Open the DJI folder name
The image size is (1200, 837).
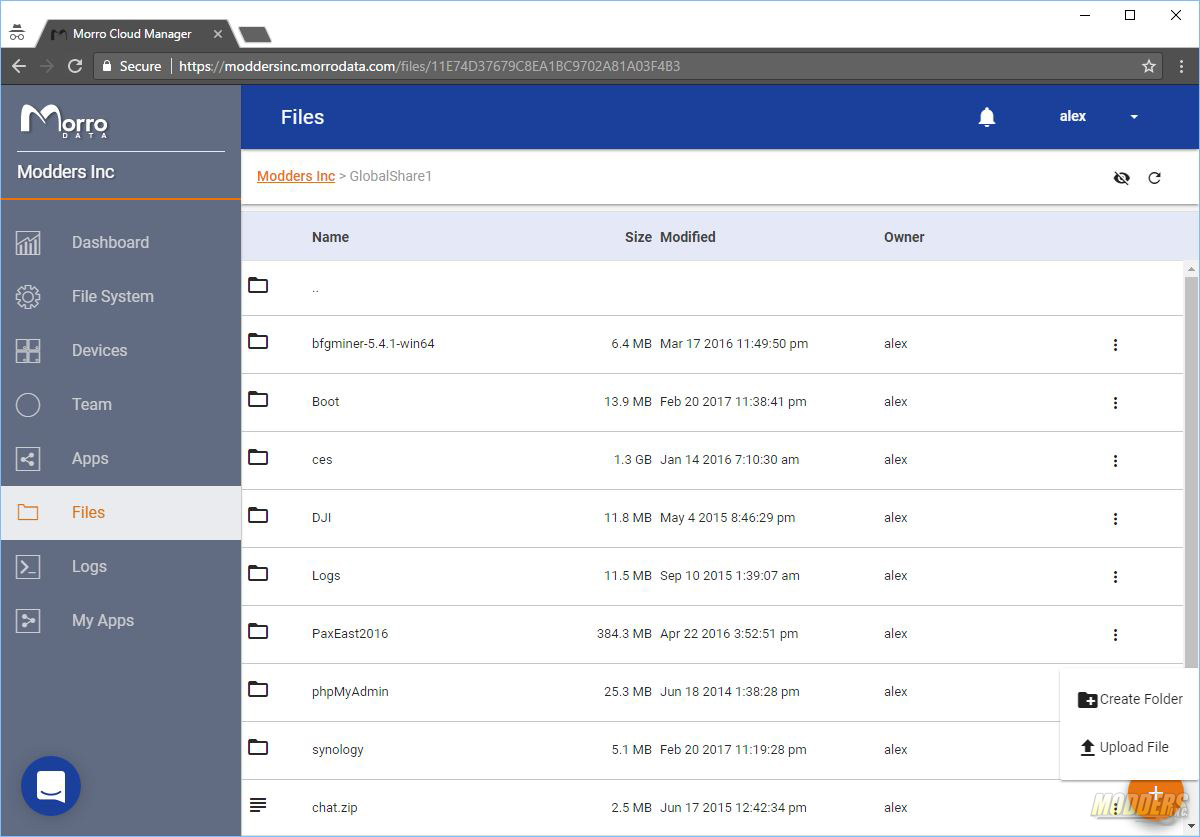click(x=321, y=518)
